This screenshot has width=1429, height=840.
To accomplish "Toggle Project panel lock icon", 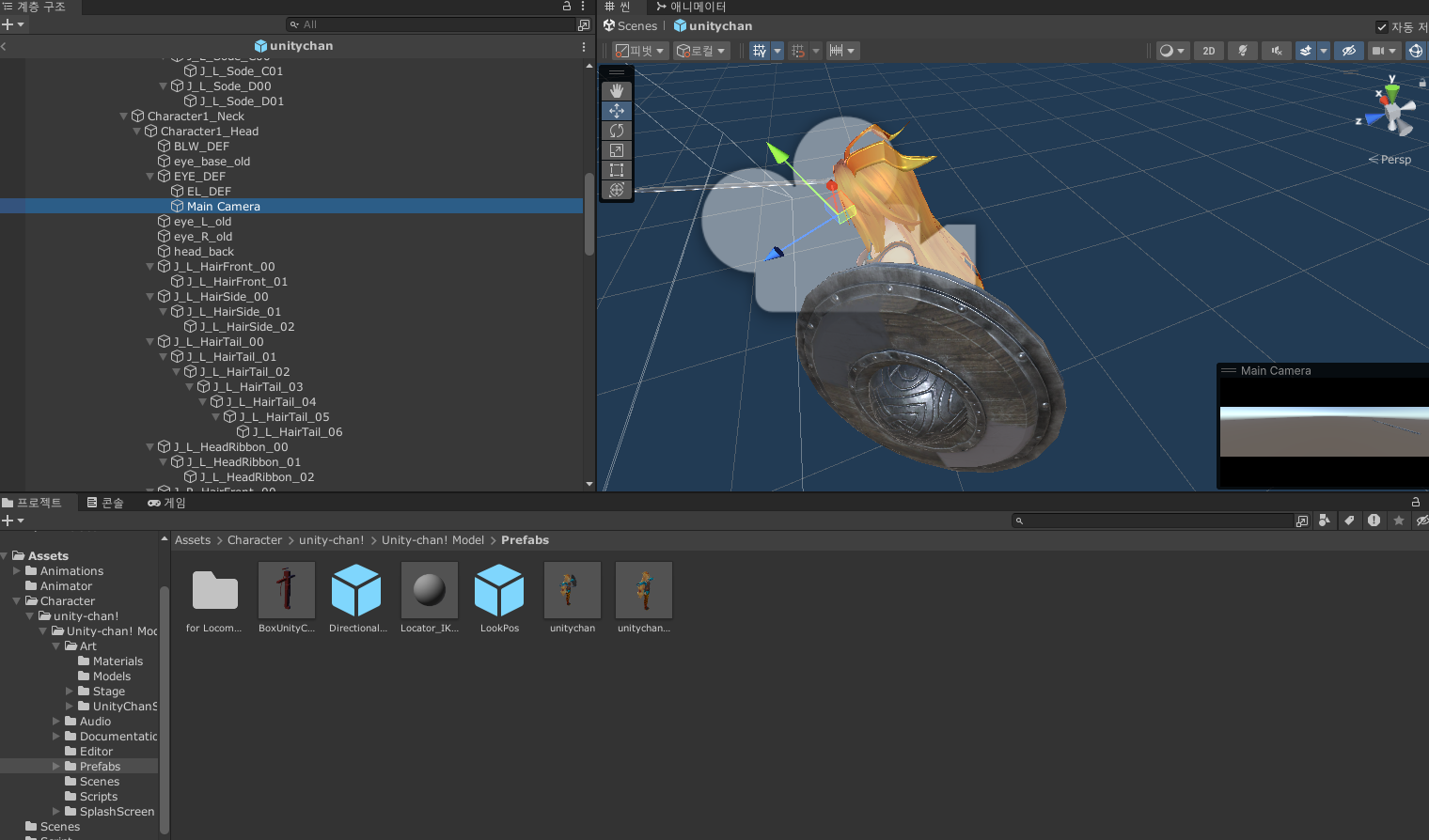I will point(1415,502).
